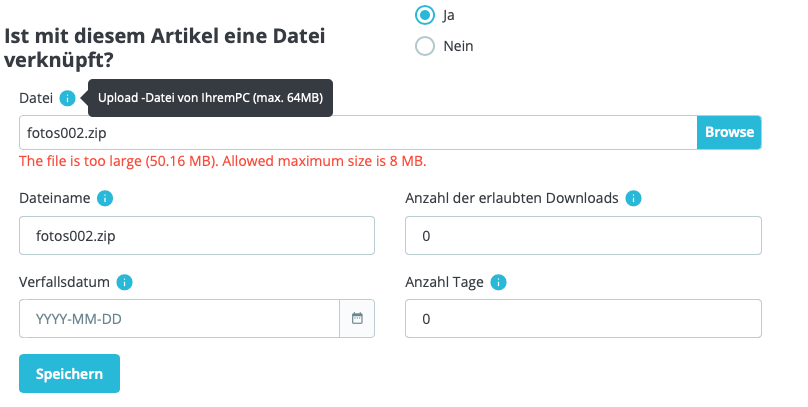The width and height of the screenshot is (808, 407).
Task: Click the Verfallsdatum field label
Action: [x=64, y=282]
